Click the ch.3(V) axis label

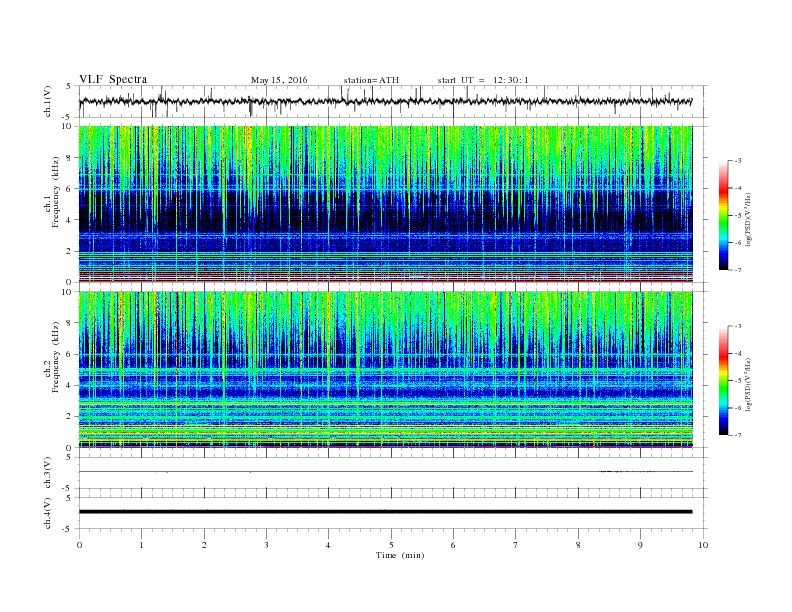coord(48,473)
